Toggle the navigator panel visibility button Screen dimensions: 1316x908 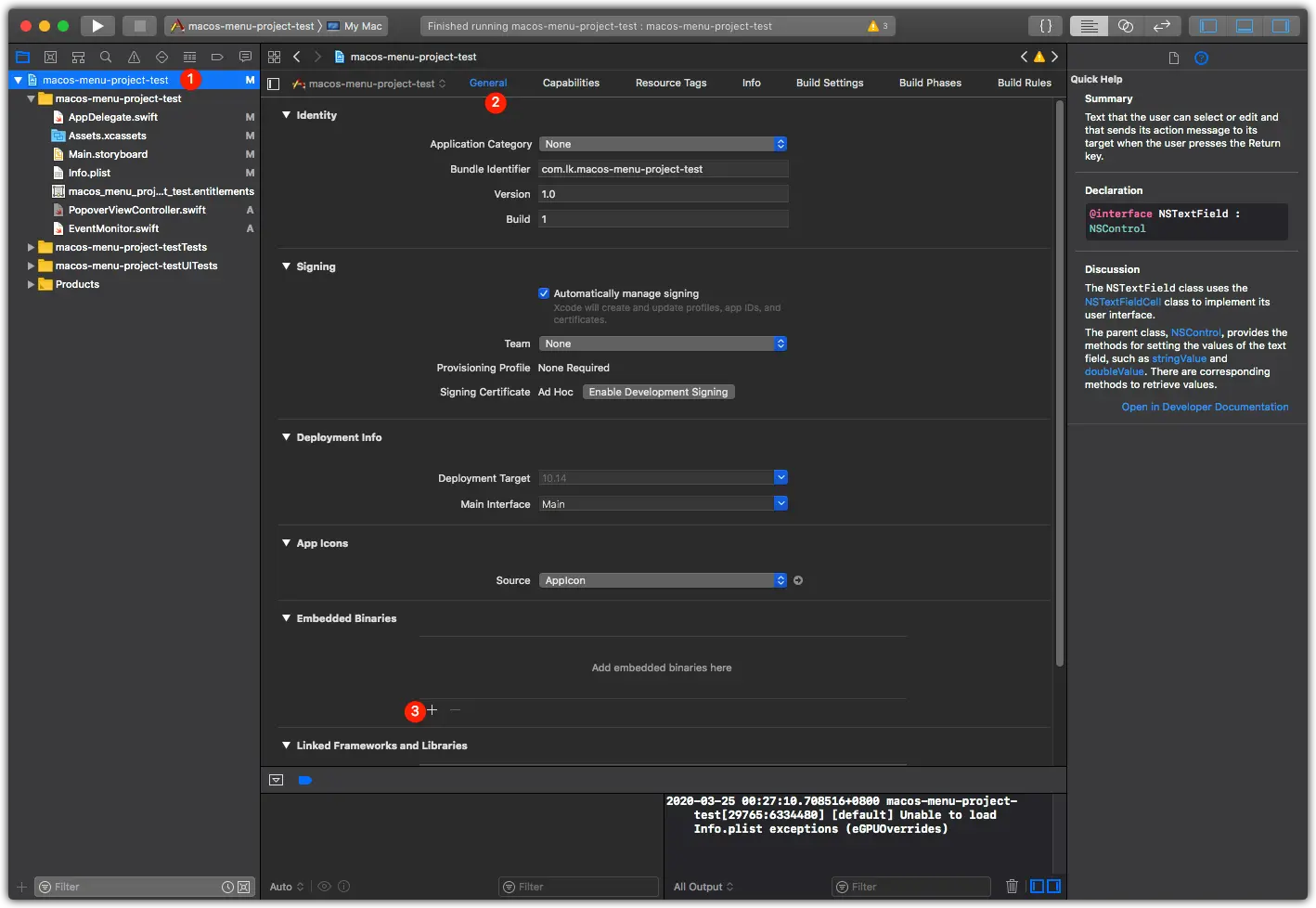coord(1208,26)
